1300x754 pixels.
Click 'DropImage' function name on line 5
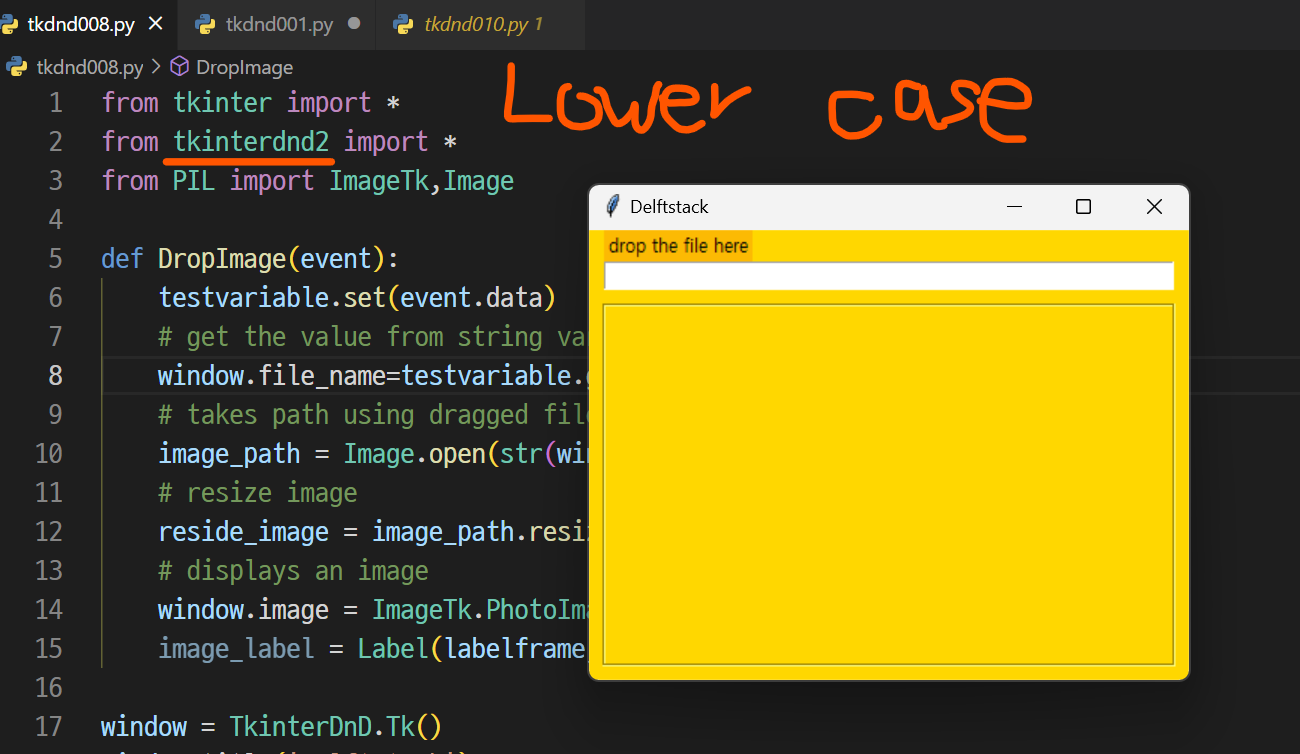222,259
